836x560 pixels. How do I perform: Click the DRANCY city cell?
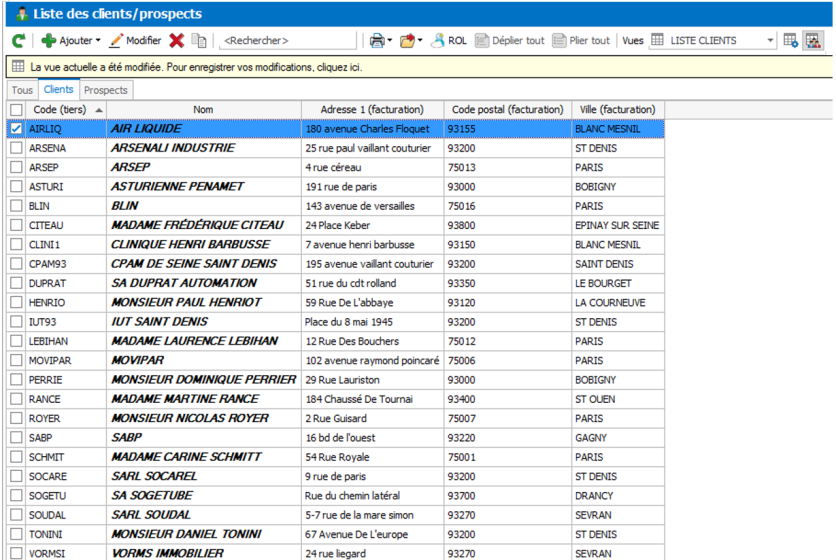coord(618,495)
